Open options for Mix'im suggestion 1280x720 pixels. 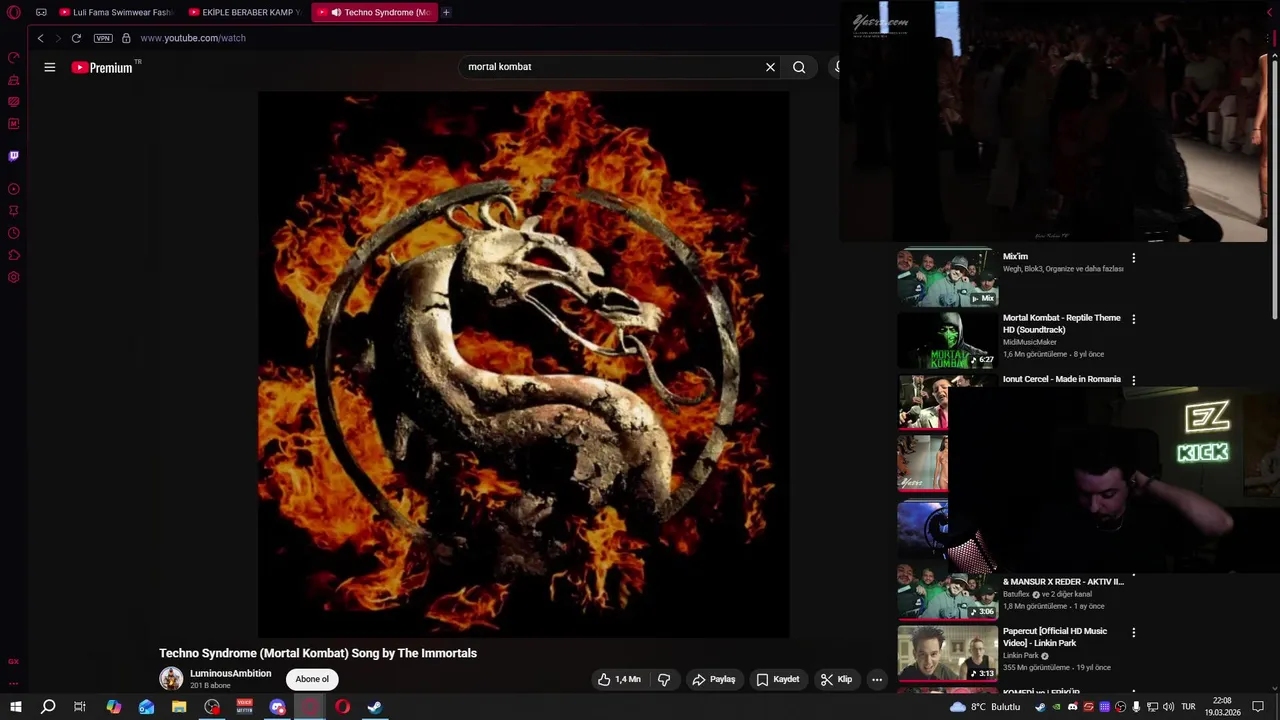tap(1133, 258)
